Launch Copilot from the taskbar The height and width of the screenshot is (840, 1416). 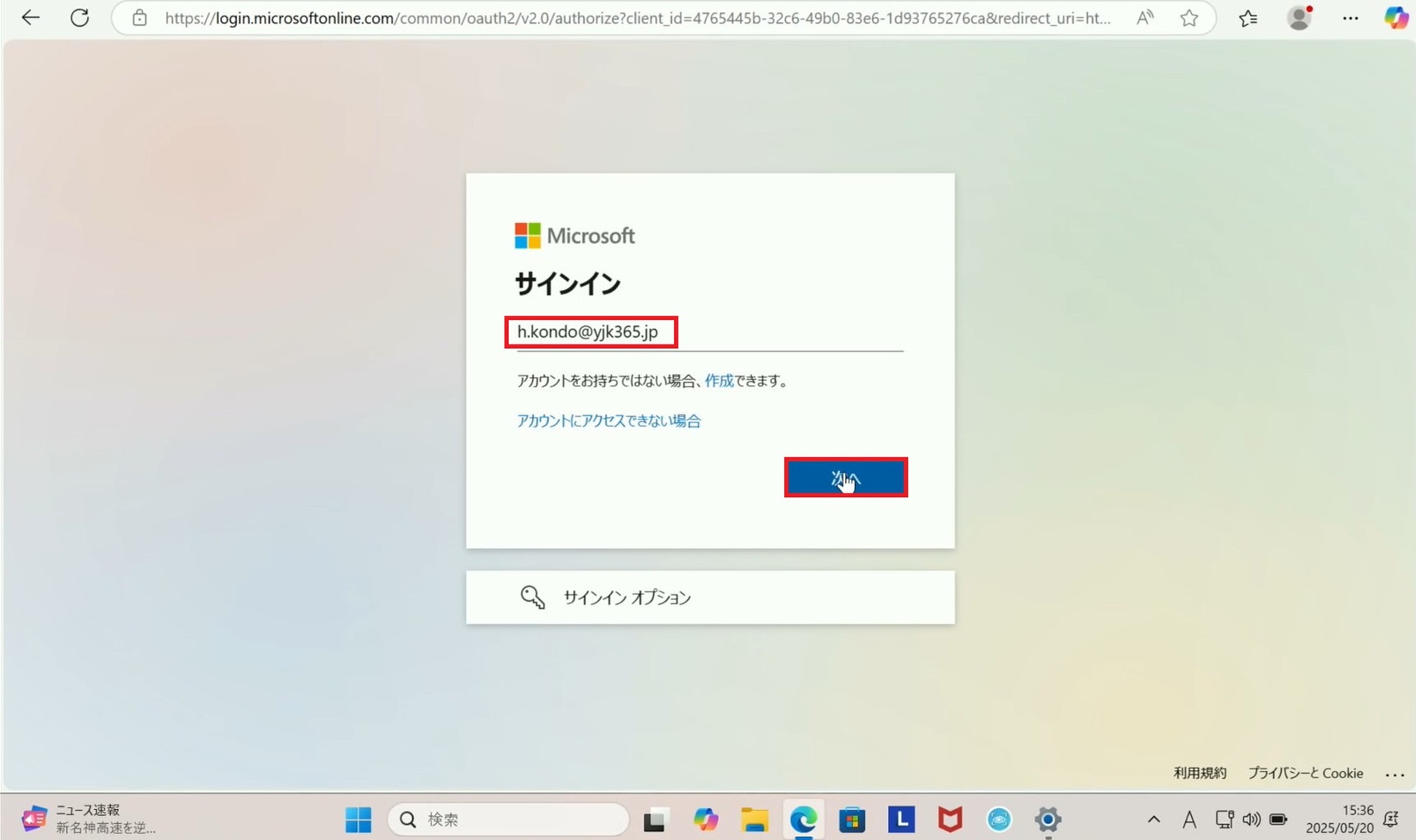(x=705, y=819)
